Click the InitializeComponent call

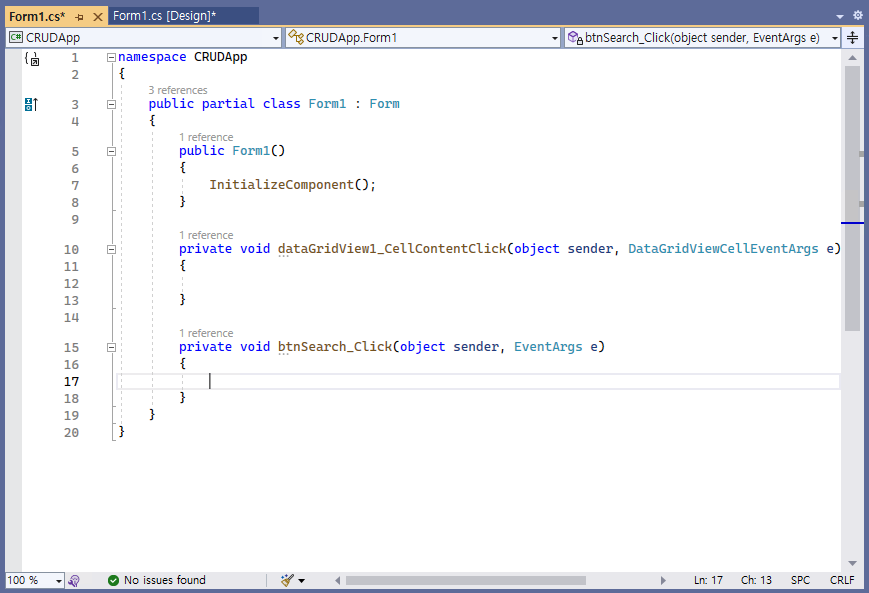click(x=281, y=185)
